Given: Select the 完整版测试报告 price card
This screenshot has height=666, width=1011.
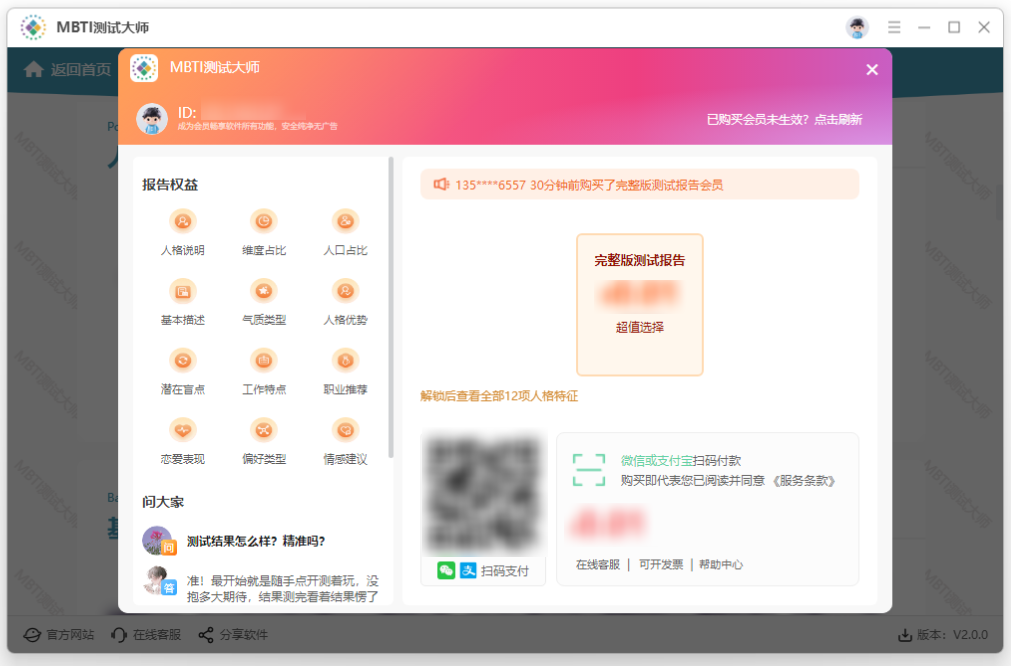Looking at the screenshot, I should [639, 305].
